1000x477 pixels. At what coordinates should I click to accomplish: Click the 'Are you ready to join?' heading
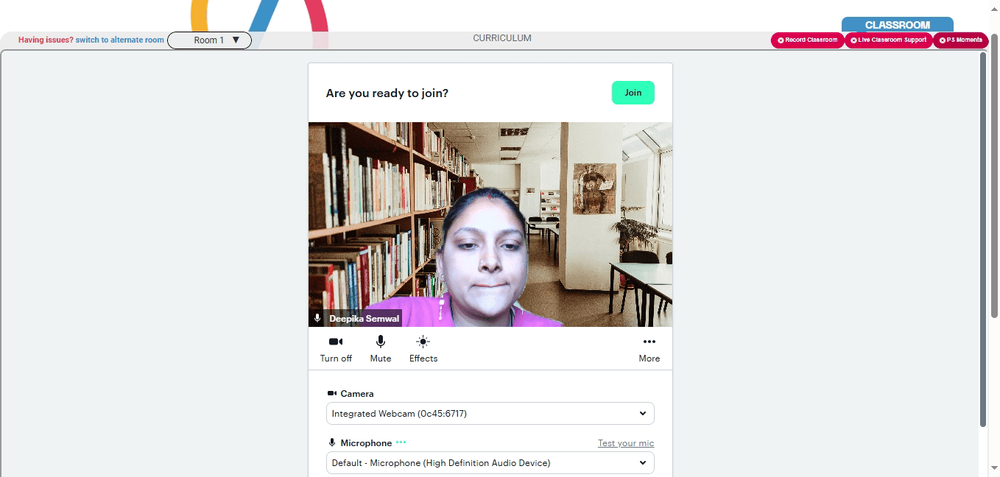pyautogui.click(x=387, y=93)
